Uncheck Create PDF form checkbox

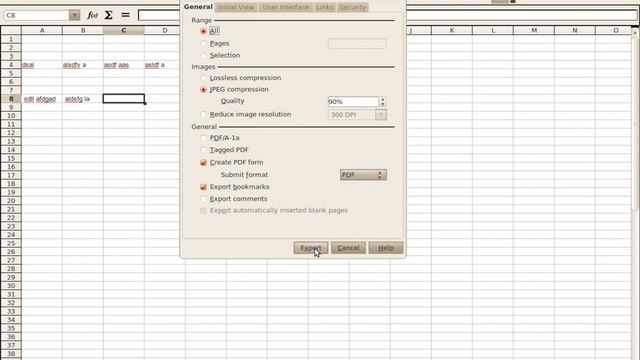pos(203,162)
